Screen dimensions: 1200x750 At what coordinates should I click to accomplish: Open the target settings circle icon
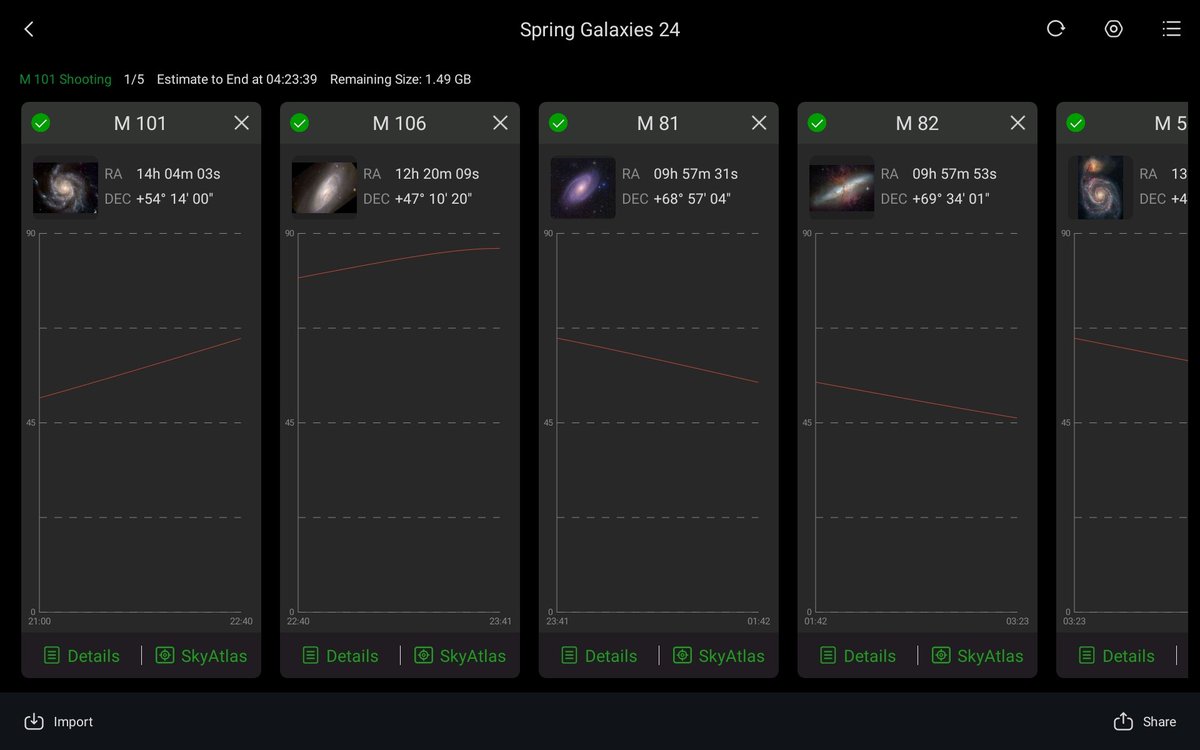point(1114,29)
